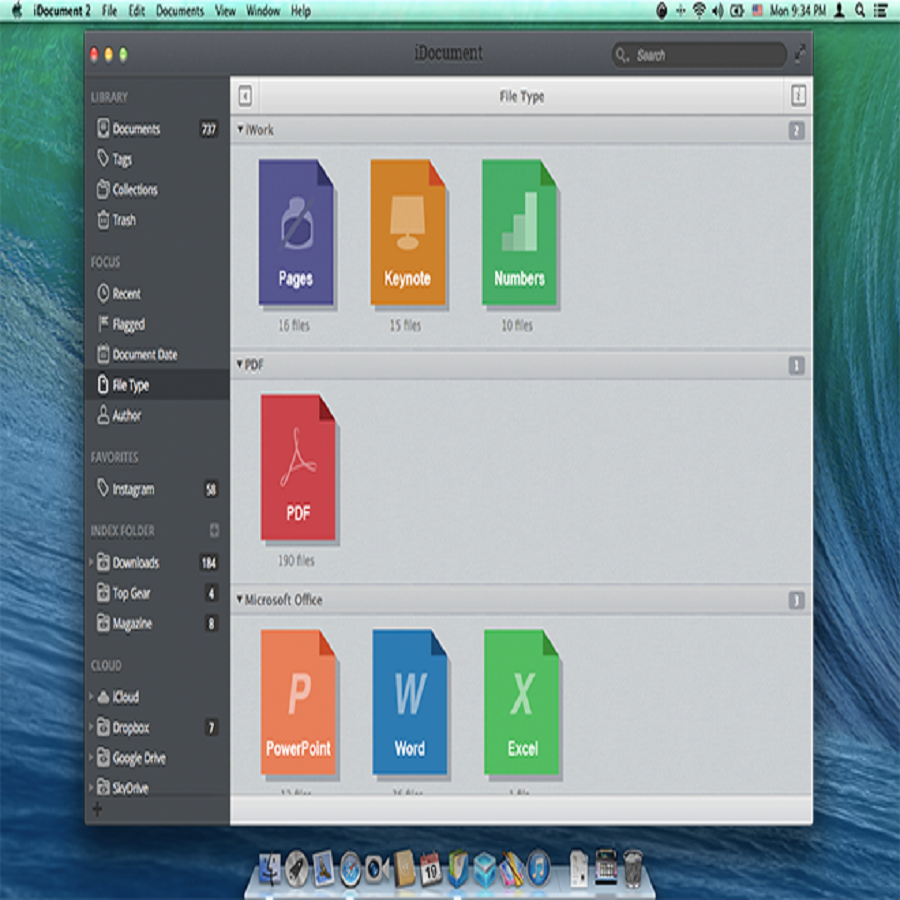Open FaceTime camera in the Dock
900x900 pixels.
(377, 868)
